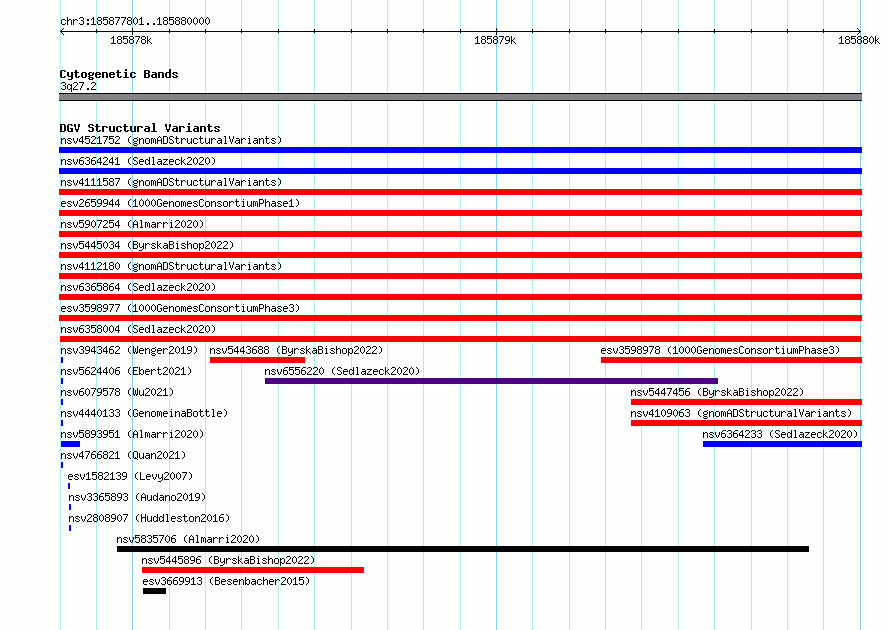This screenshot has width=890, height=630.
Task: Select the nsv5907254 Almarri2020 red bar
Action: click(460, 234)
